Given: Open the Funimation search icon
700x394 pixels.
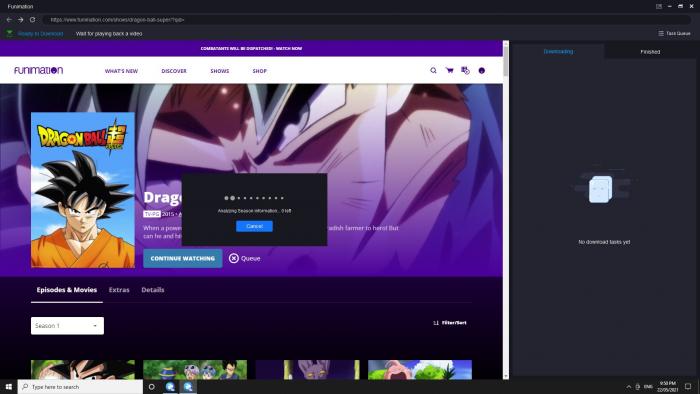Looking at the screenshot, I should (x=433, y=71).
